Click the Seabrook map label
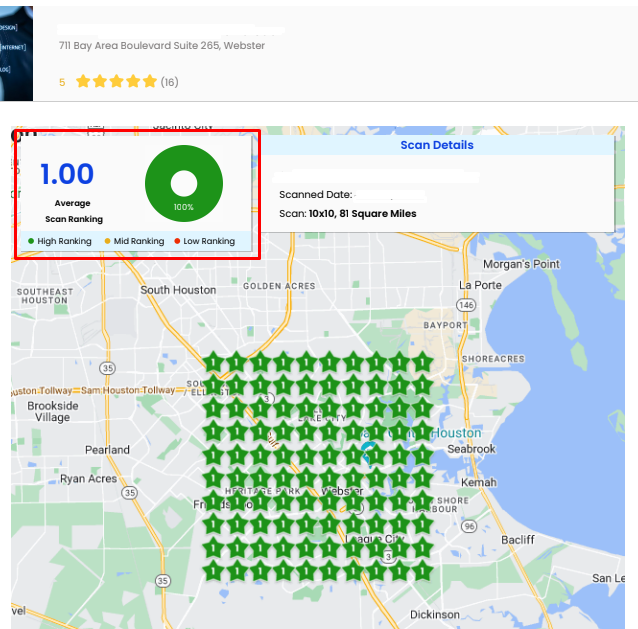Screen dimensions: 638x629 pyautogui.click(x=471, y=449)
